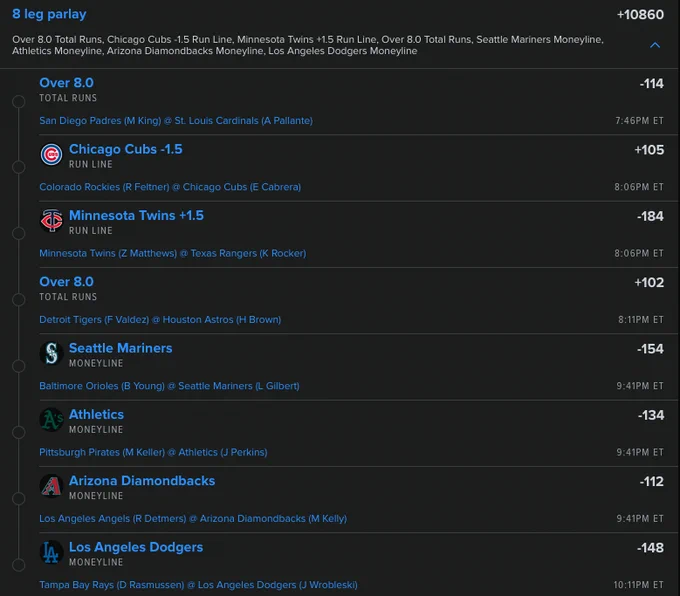Click the Chicago Cubs team logo
The width and height of the screenshot is (680, 596).
(51, 154)
